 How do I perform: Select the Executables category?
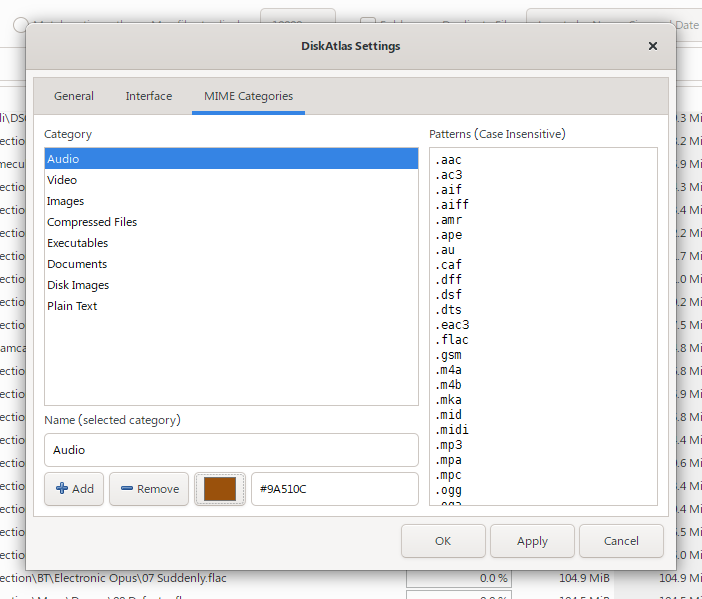tap(231, 243)
